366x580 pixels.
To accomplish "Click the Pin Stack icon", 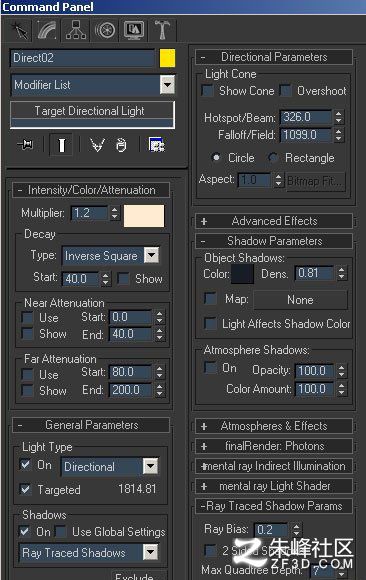I will point(25,145).
